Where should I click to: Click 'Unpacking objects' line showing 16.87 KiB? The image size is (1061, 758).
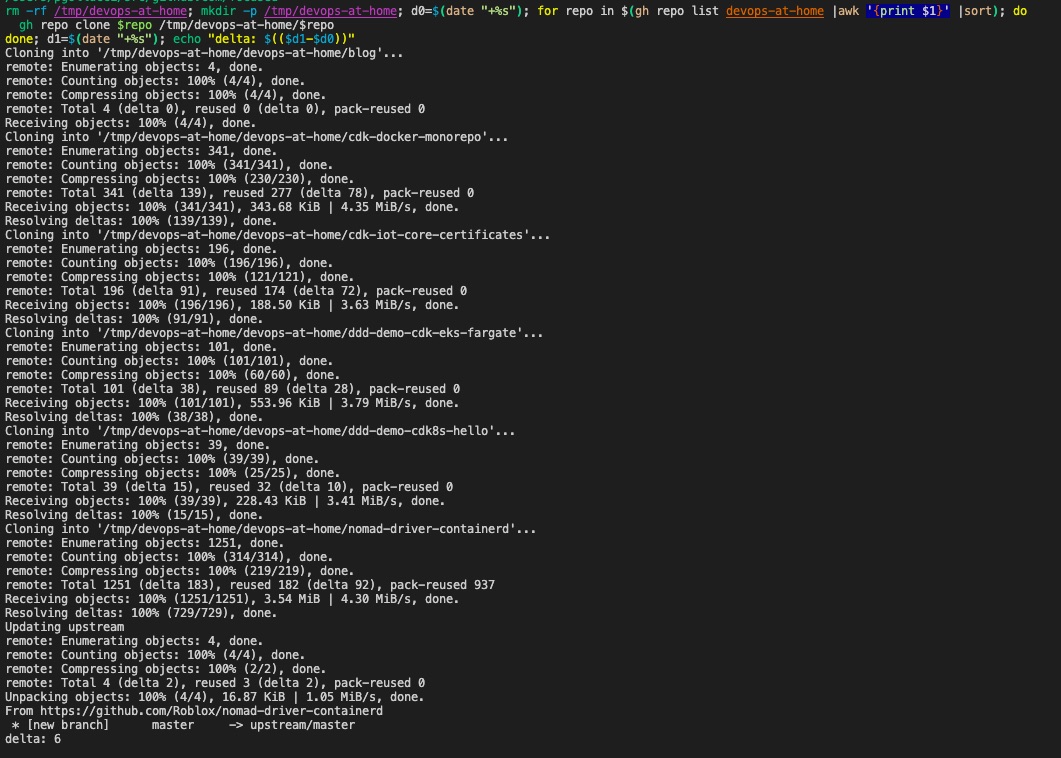[x=215, y=696]
